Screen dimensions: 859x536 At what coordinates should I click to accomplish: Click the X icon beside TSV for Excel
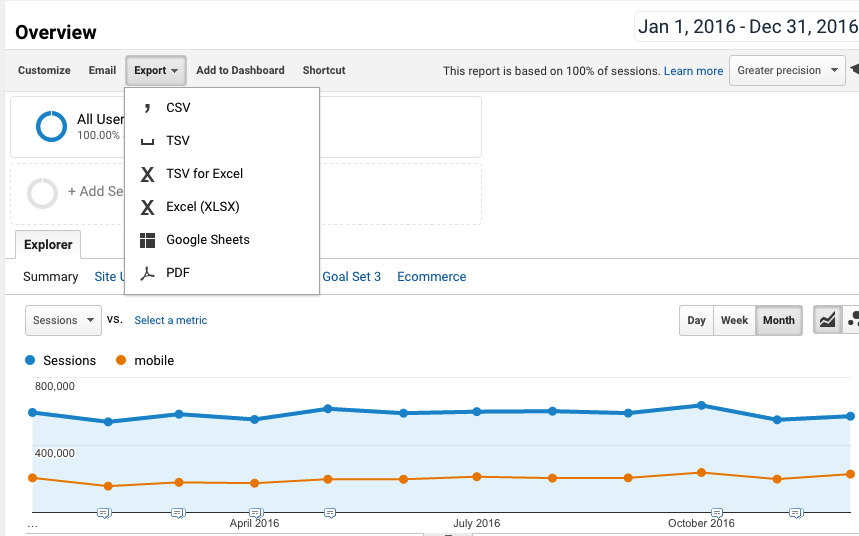pos(147,174)
